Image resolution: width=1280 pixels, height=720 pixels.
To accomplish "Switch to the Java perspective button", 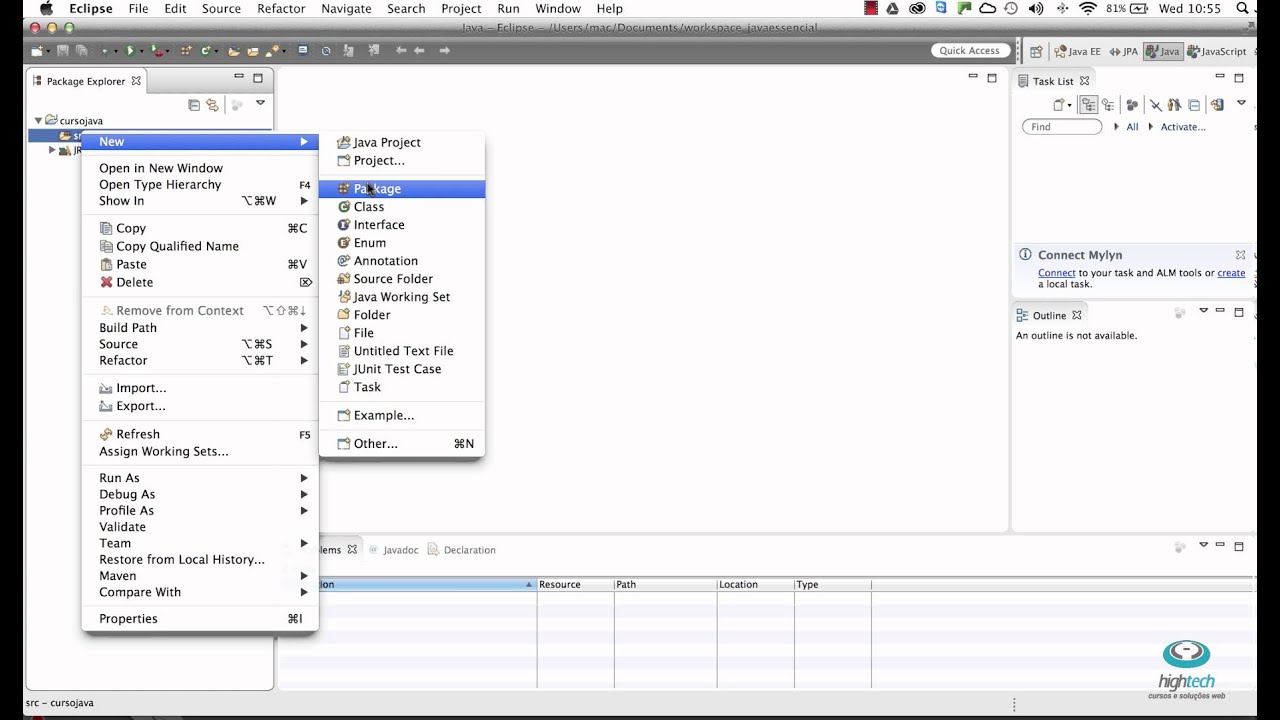I will pos(1163,51).
